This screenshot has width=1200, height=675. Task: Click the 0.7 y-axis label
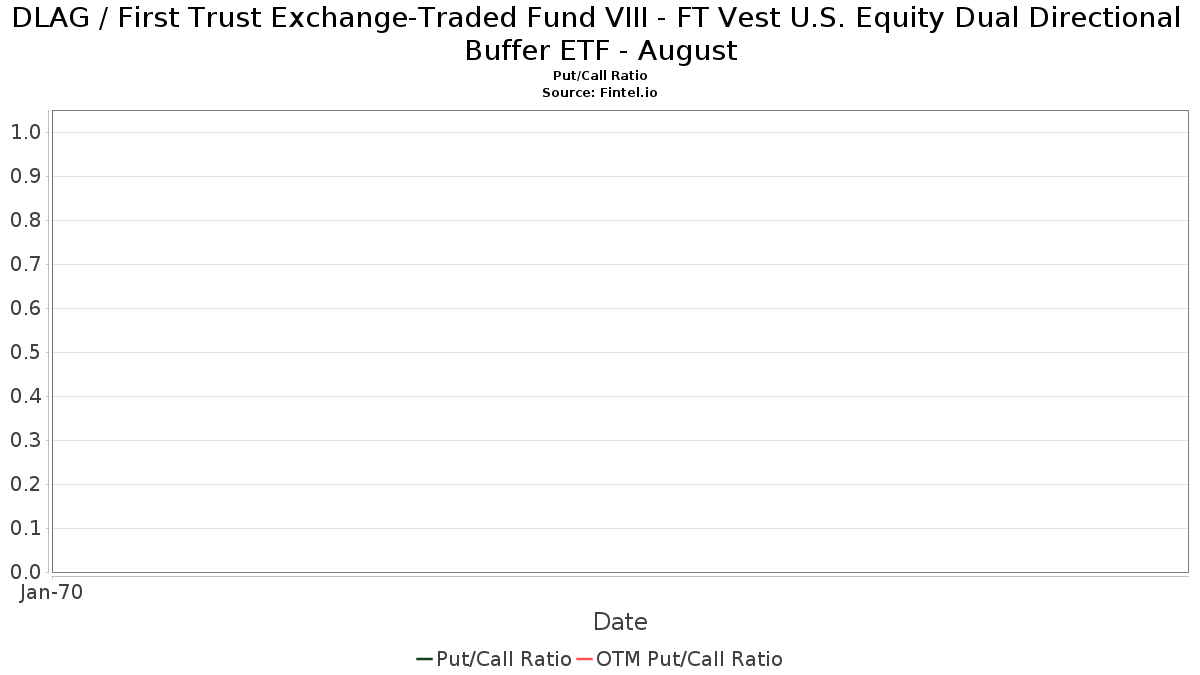[25, 264]
